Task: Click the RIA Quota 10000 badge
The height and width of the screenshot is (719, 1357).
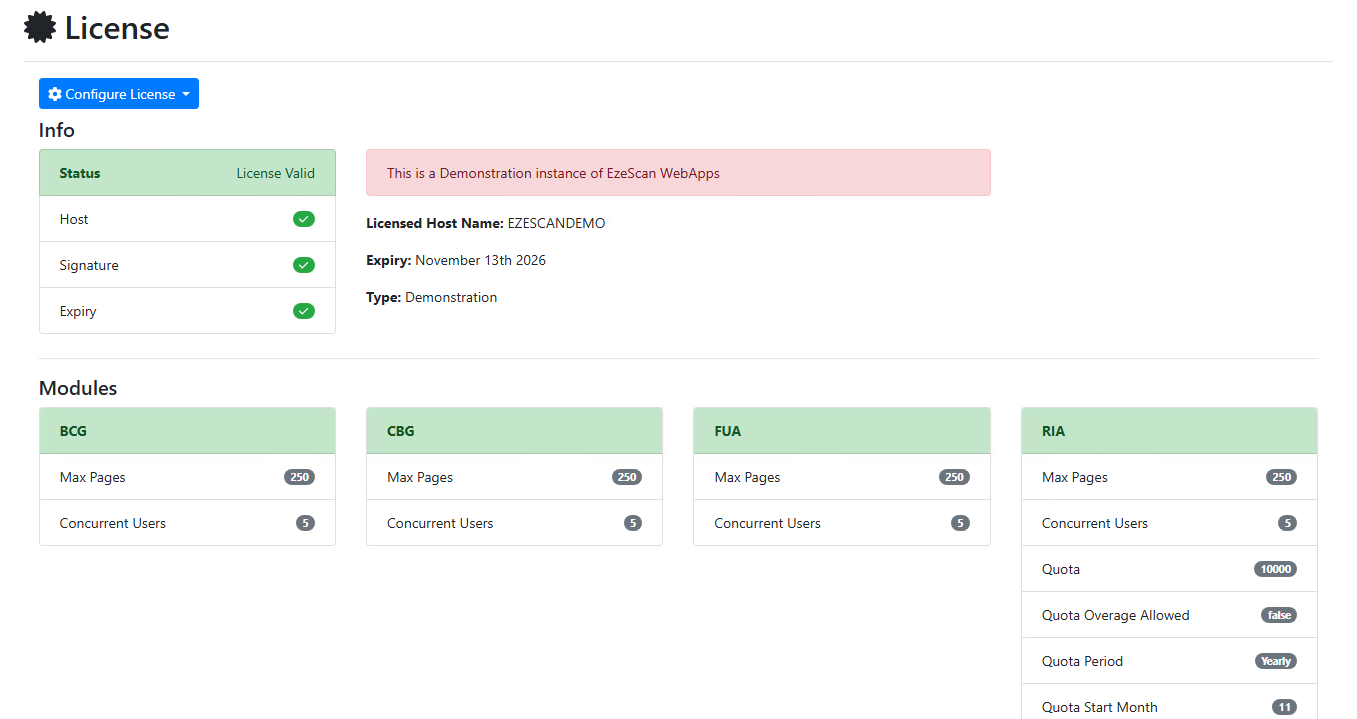Action: click(x=1275, y=569)
